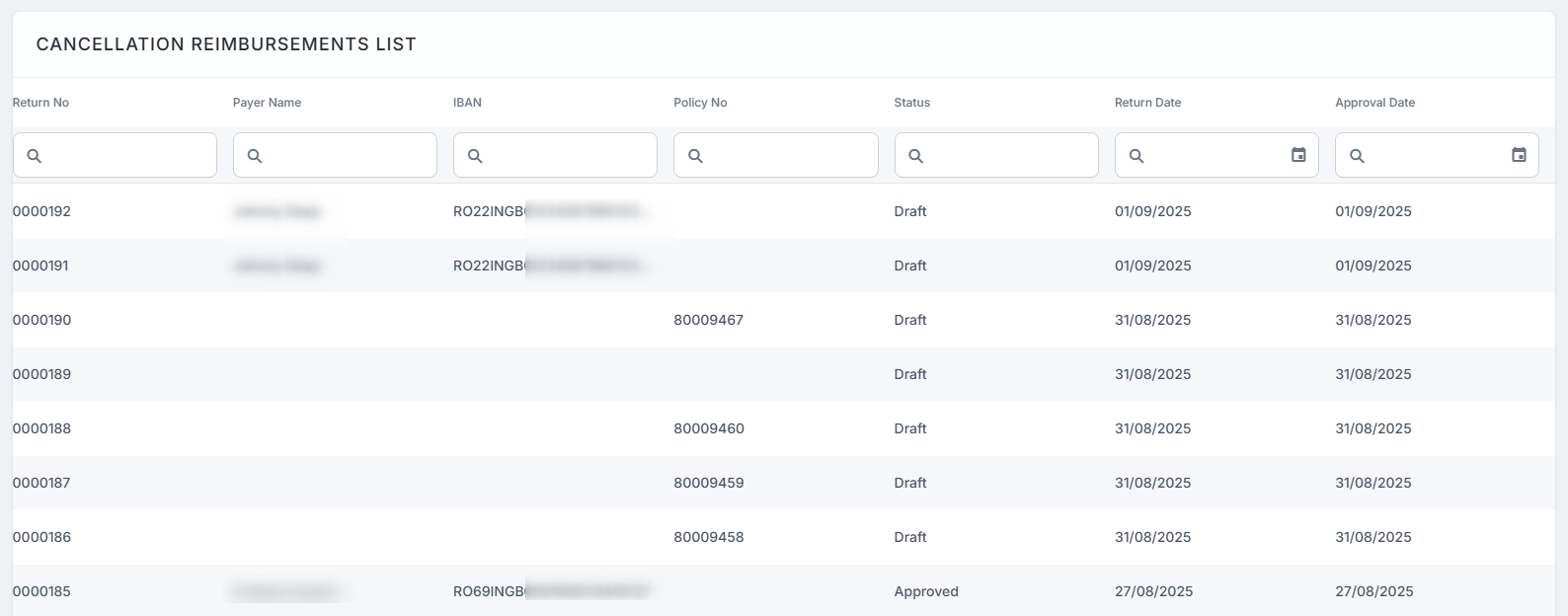Sort by the Status column header
Viewport: 1568px width, 616px height.
click(911, 103)
